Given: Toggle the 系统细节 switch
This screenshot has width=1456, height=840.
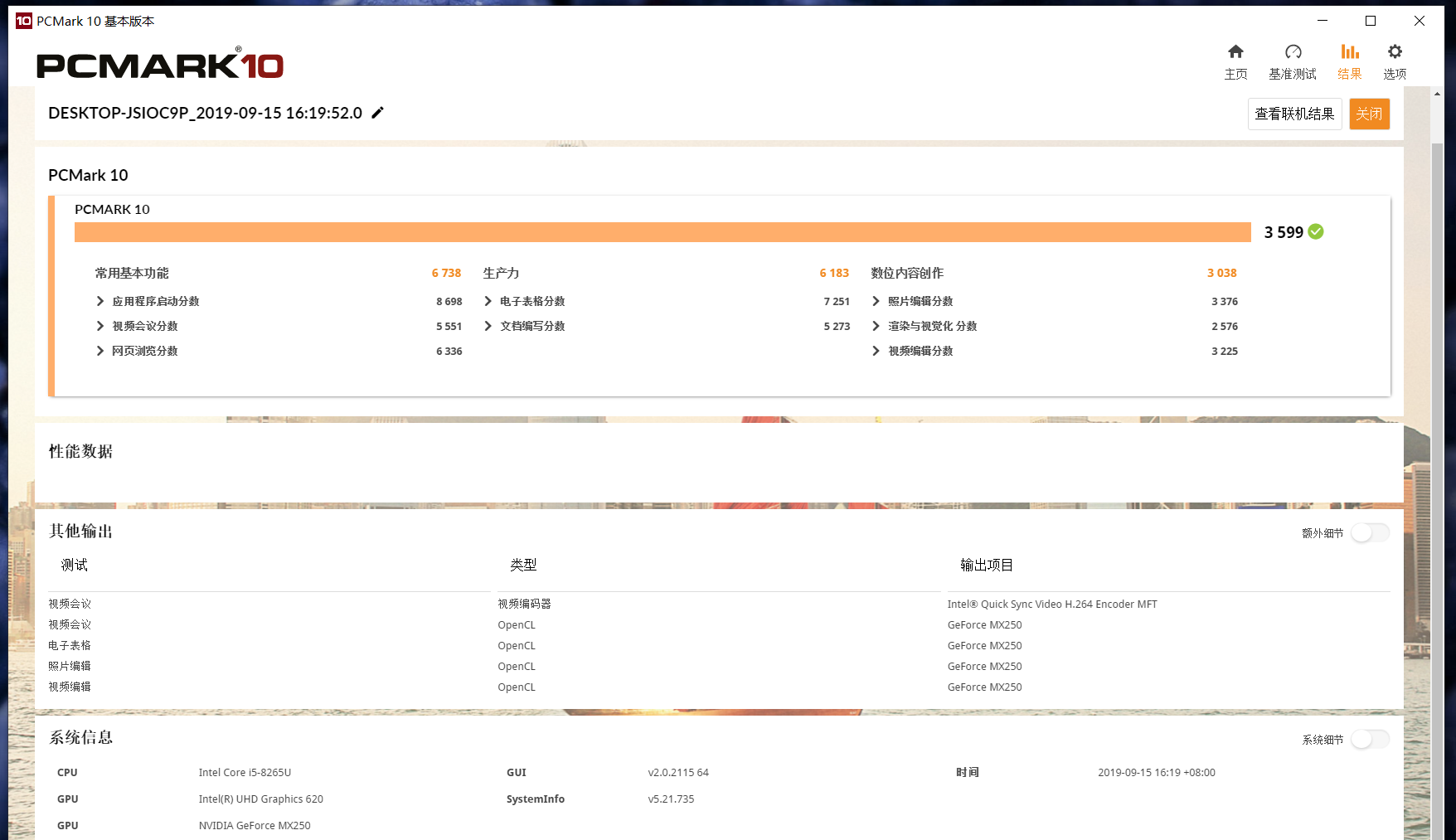Looking at the screenshot, I should (1370, 739).
